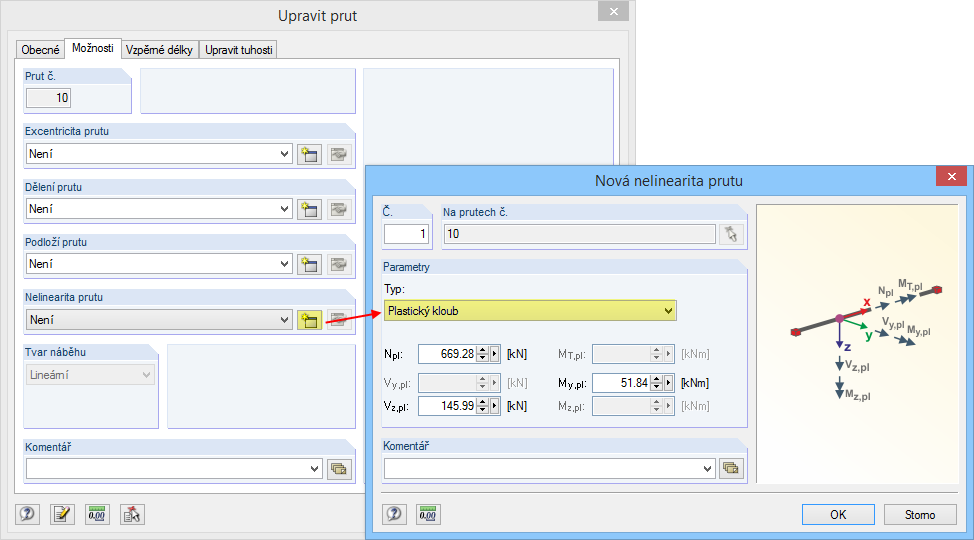Screen dimensions: 974x540
Task: Click Prut č. field showing 10
Action: click(48, 98)
